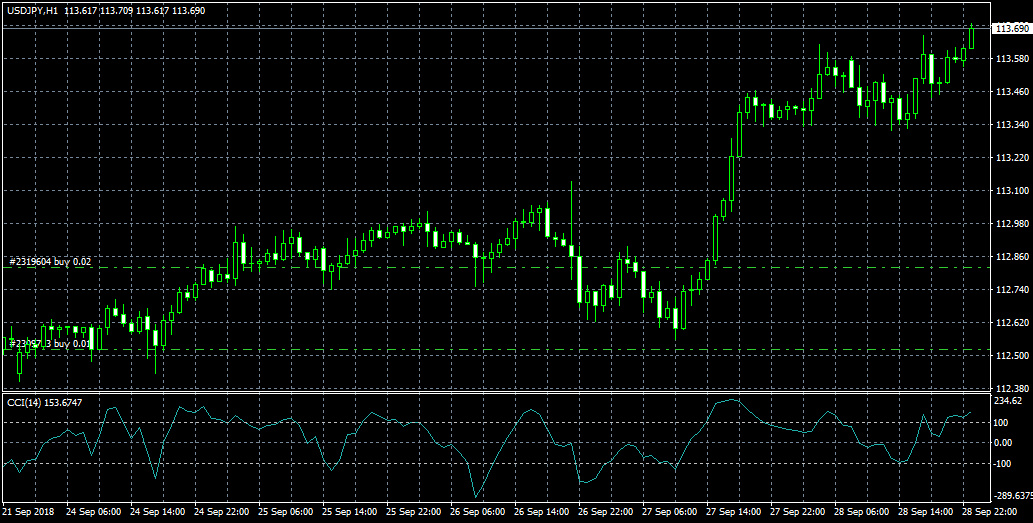Click the 112.500 price axis label
This screenshot has width=1033, height=523.
[x=1008, y=355]
